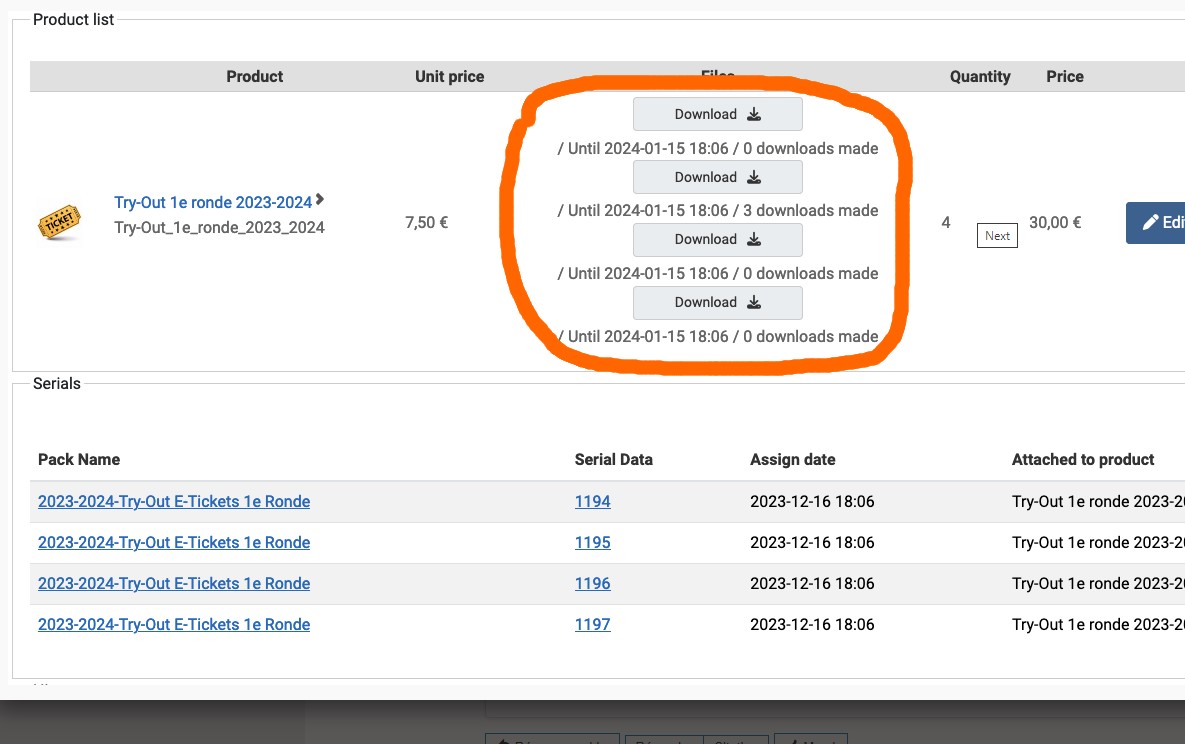Open pack name link in serial 1194 row
The height and width of the screenshot is (744, 1185).
pyautogui.click(x=174, y=502)
